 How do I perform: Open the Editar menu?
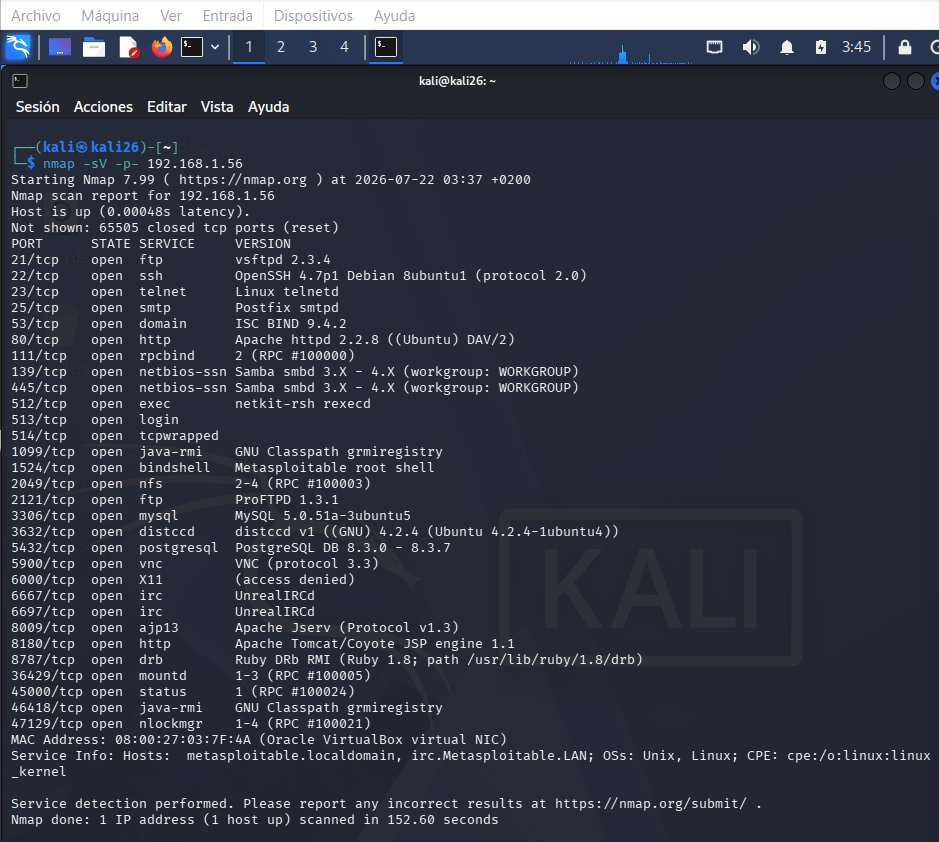coord(166,107)
